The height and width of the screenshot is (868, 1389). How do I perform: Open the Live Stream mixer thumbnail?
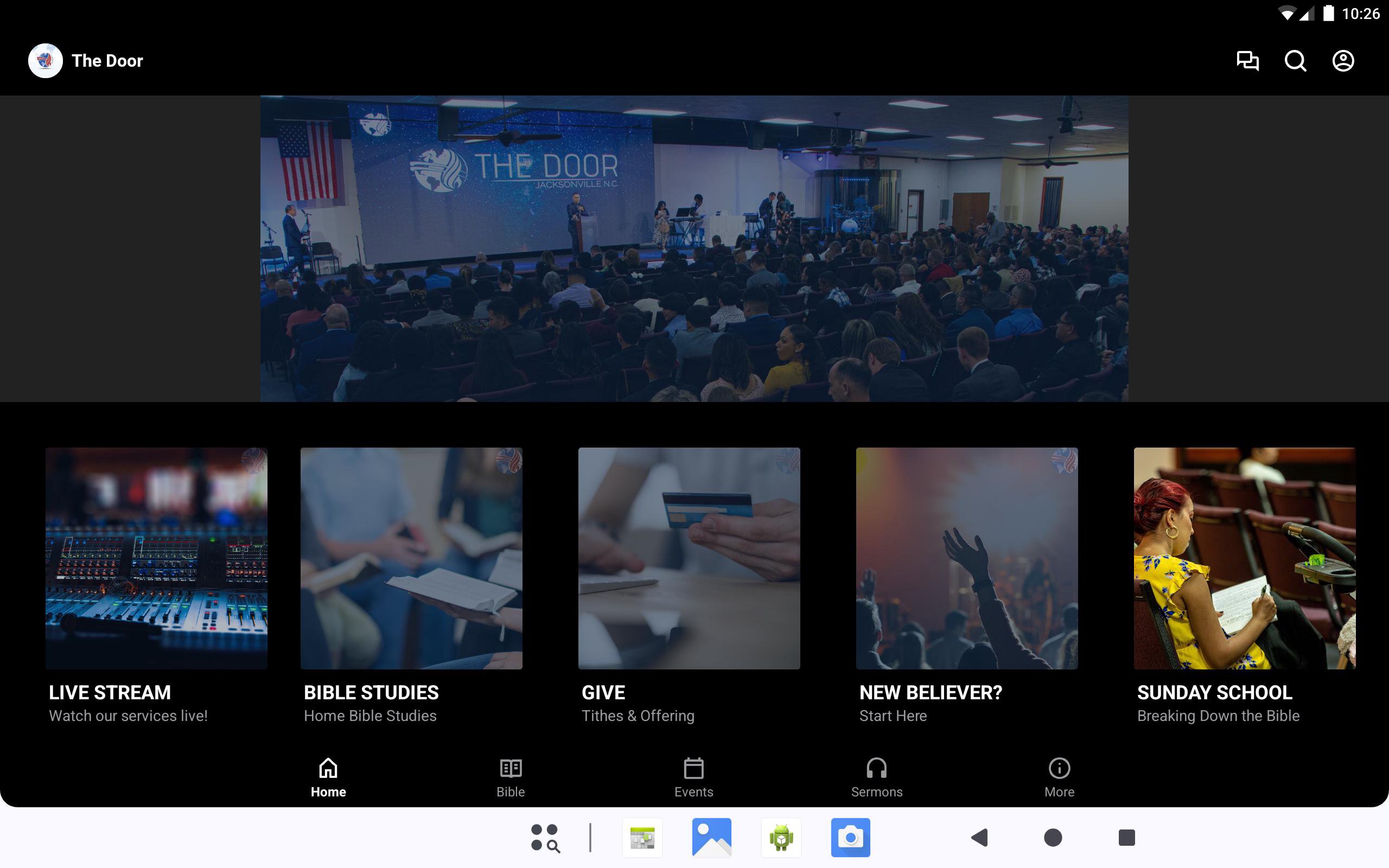(156, 558)
